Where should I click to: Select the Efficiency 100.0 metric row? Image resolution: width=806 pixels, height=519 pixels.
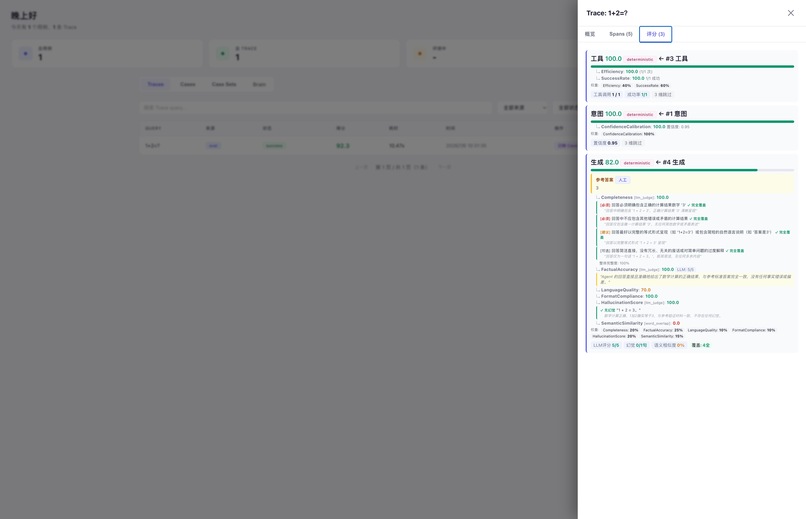coord(626,71)
